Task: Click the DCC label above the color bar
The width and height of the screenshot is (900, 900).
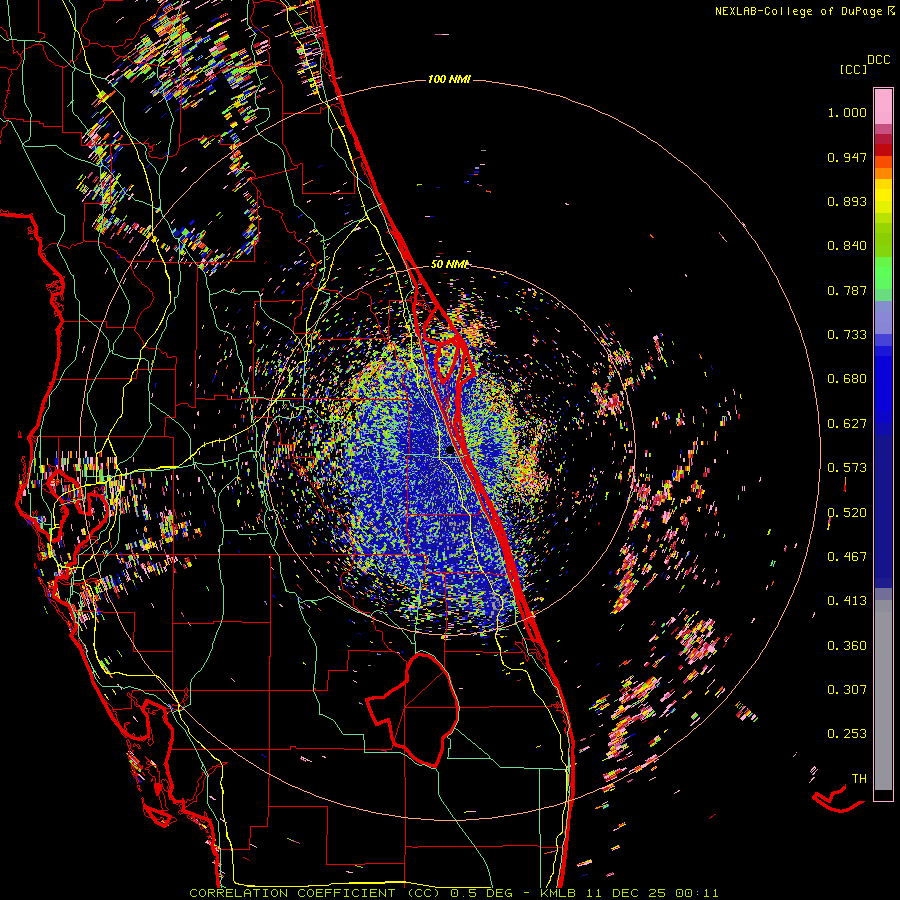Action: (x=878, y=60)
